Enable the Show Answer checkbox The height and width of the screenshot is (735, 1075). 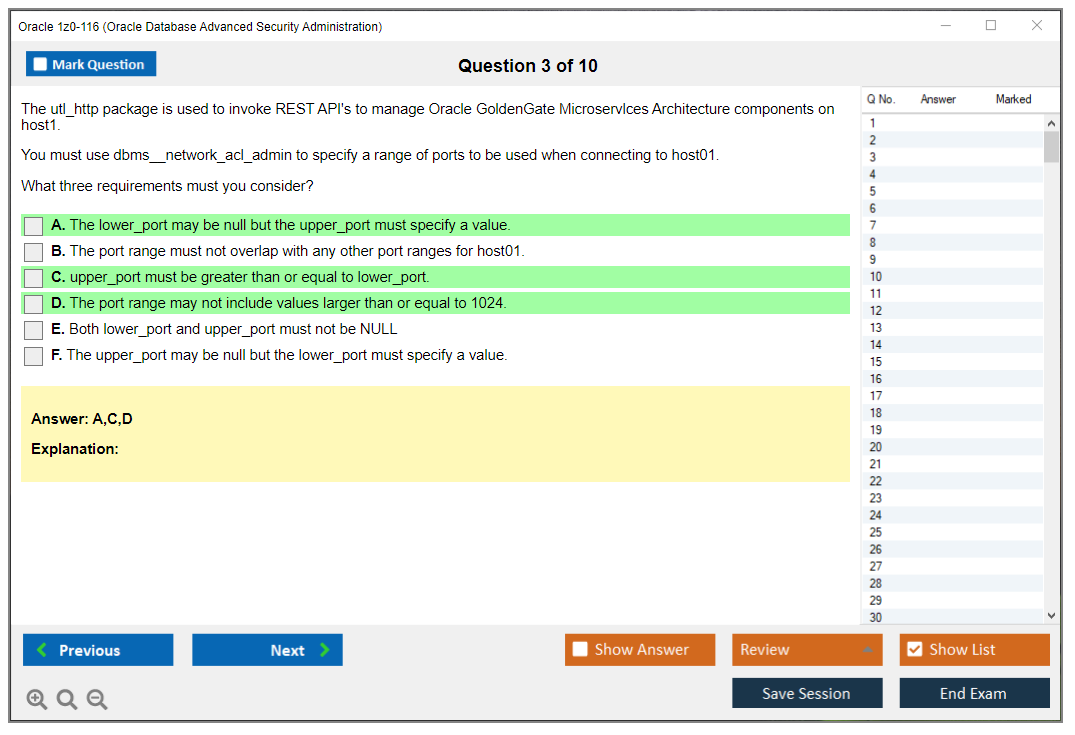click(580, 649)
